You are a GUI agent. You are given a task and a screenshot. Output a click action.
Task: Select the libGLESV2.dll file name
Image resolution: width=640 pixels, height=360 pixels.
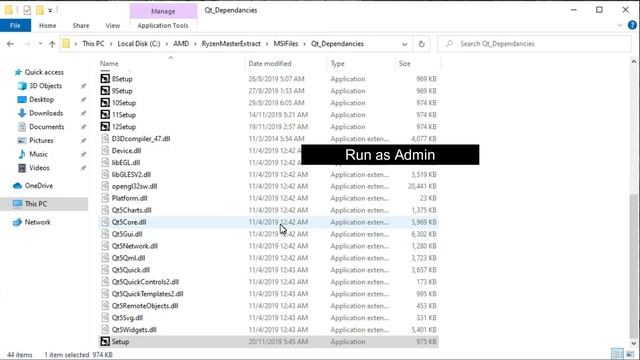tap(131, 175)
